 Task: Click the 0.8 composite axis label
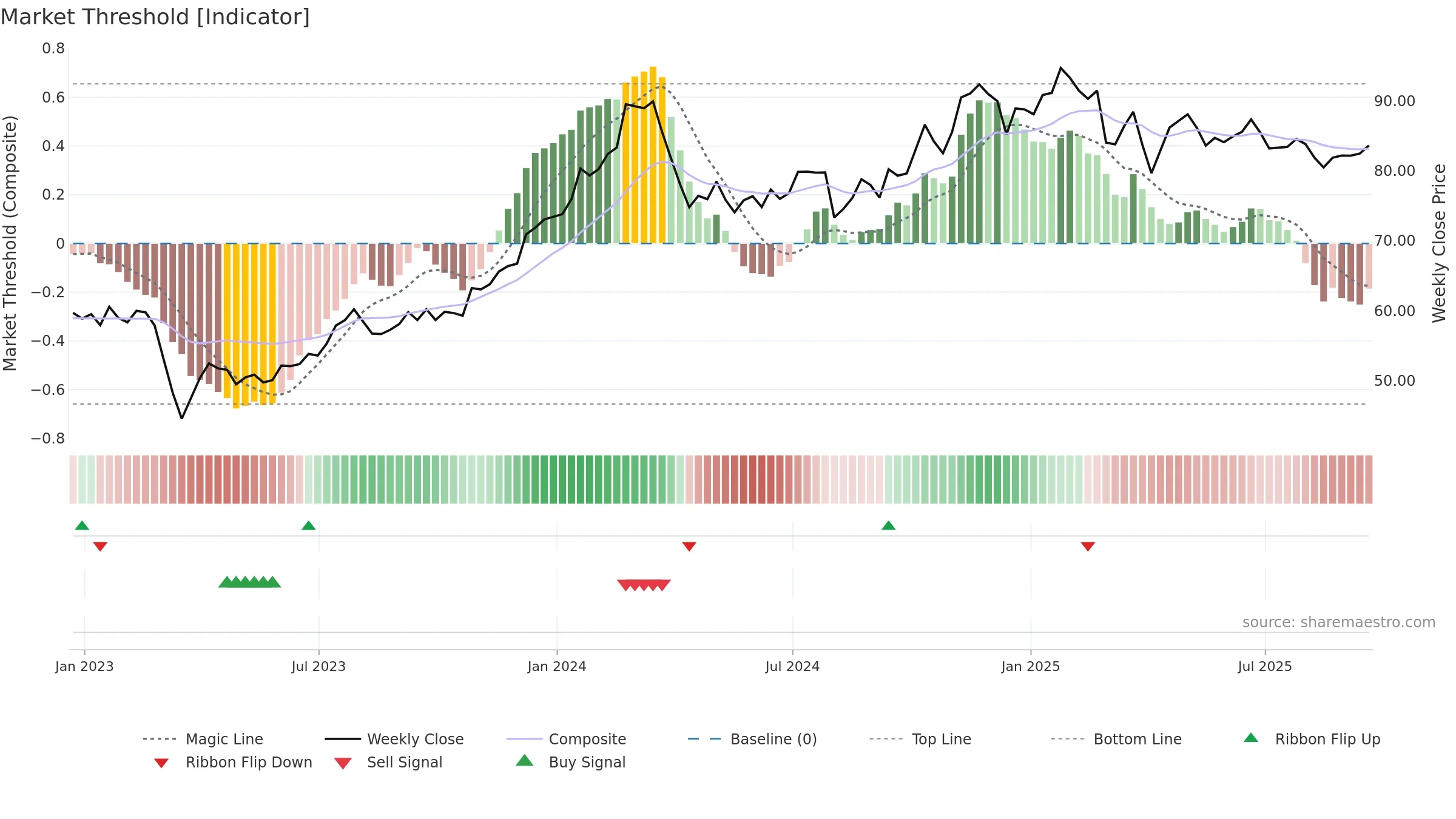pyautogui.click(x=53, y=49)
